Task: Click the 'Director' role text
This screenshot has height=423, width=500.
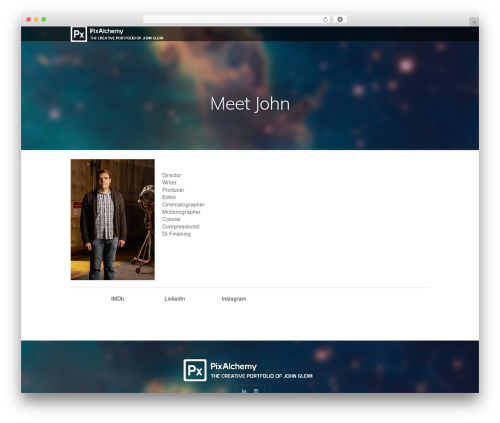Action: [x=172, y=175]
